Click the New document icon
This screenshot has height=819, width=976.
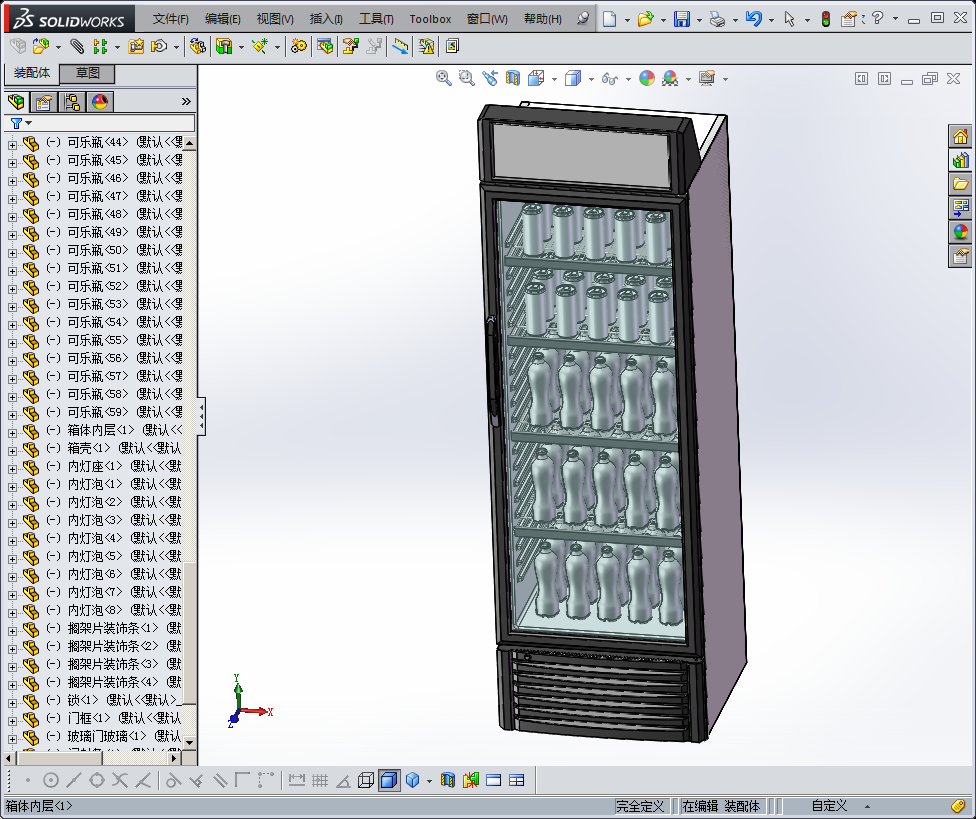click(609, 19)
